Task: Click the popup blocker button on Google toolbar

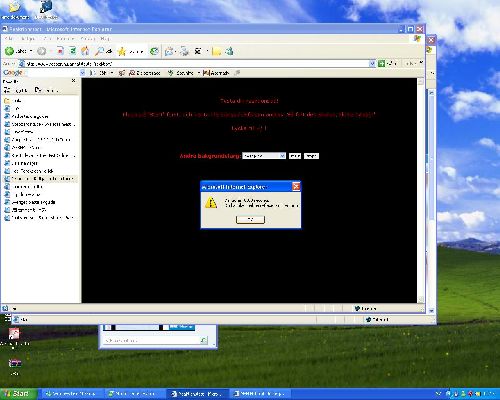Action: point(145,73)
